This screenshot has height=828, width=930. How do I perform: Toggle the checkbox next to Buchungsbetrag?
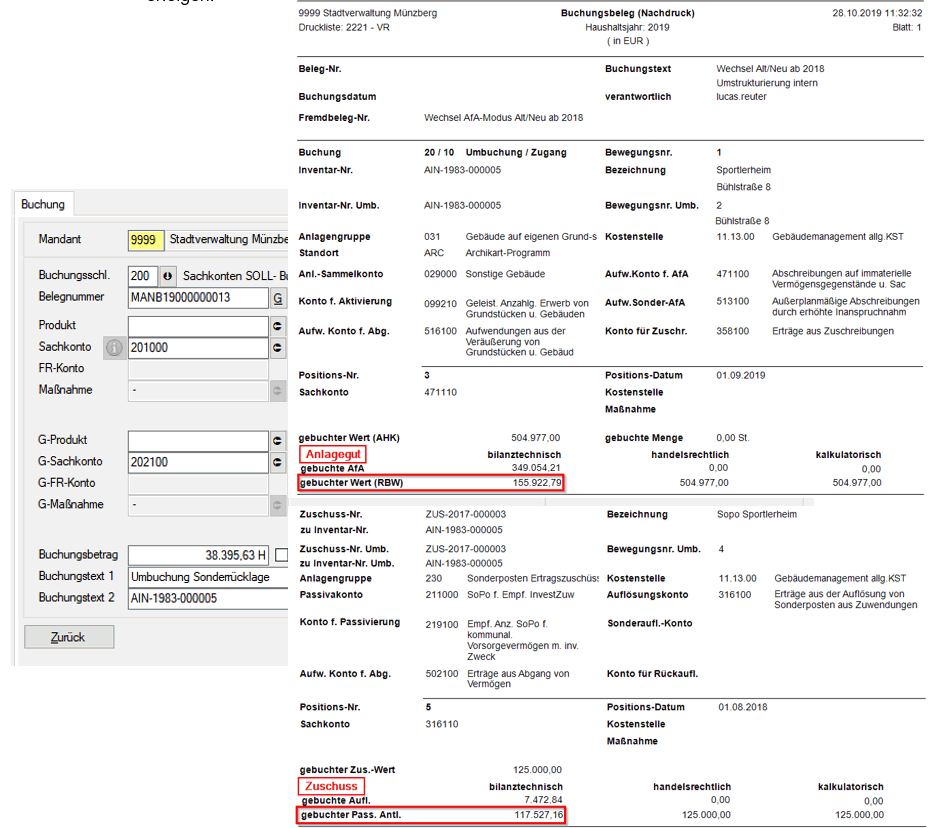(x=281, y=555)
